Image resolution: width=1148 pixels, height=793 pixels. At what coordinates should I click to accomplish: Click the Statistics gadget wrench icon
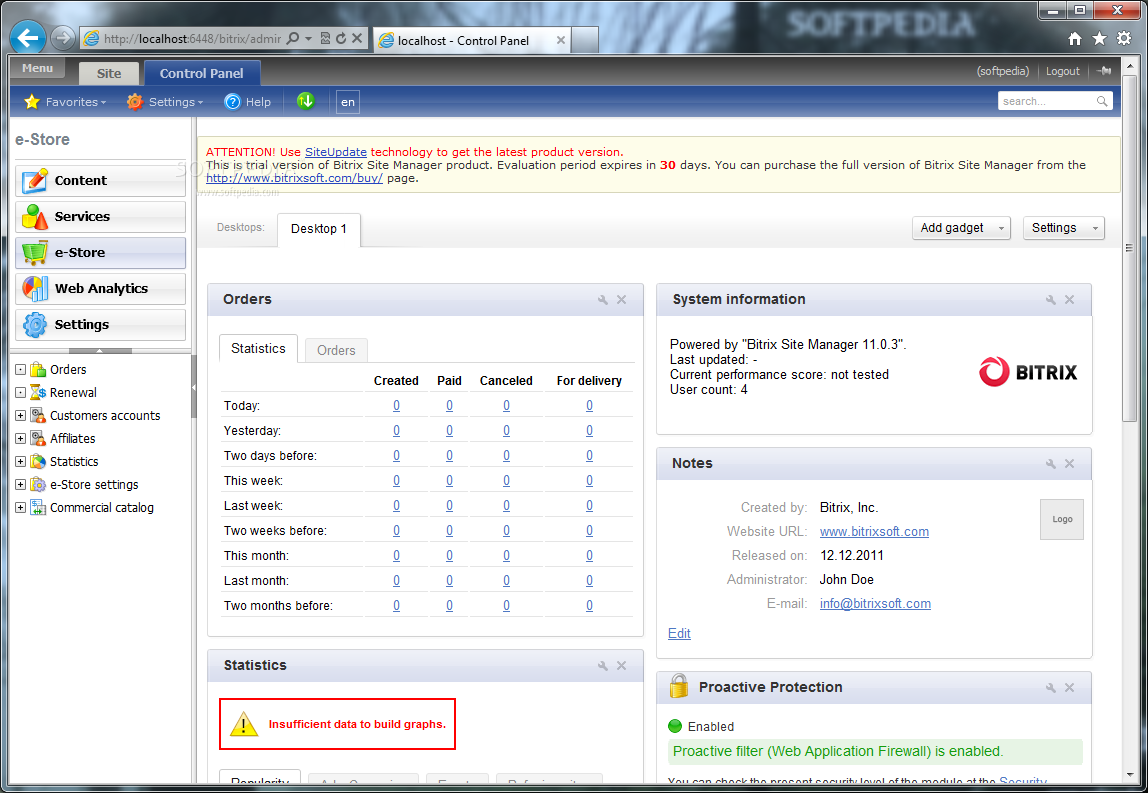point(603,666)
